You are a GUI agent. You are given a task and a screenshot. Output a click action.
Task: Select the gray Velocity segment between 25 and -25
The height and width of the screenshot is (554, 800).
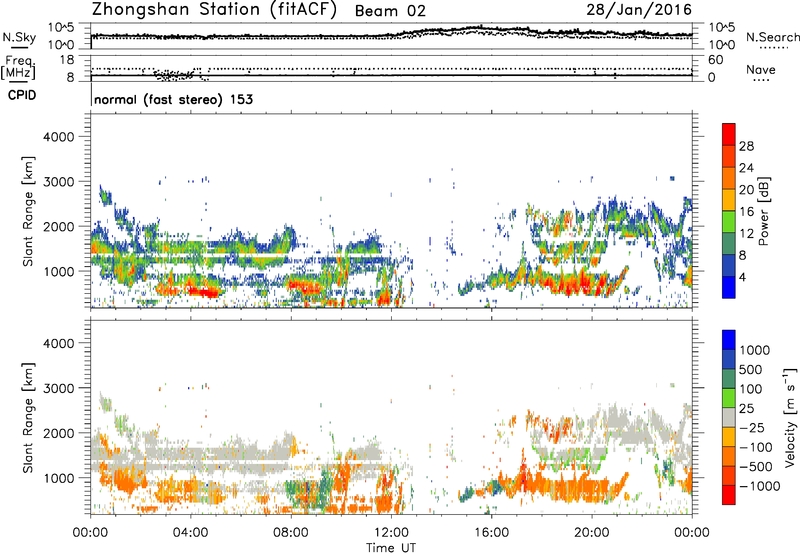click(x=729, y=417)
